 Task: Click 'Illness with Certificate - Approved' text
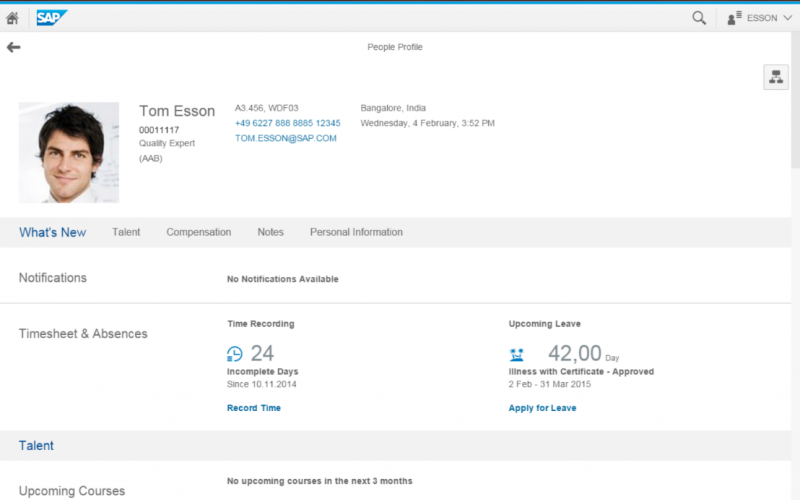pos(581,372)
